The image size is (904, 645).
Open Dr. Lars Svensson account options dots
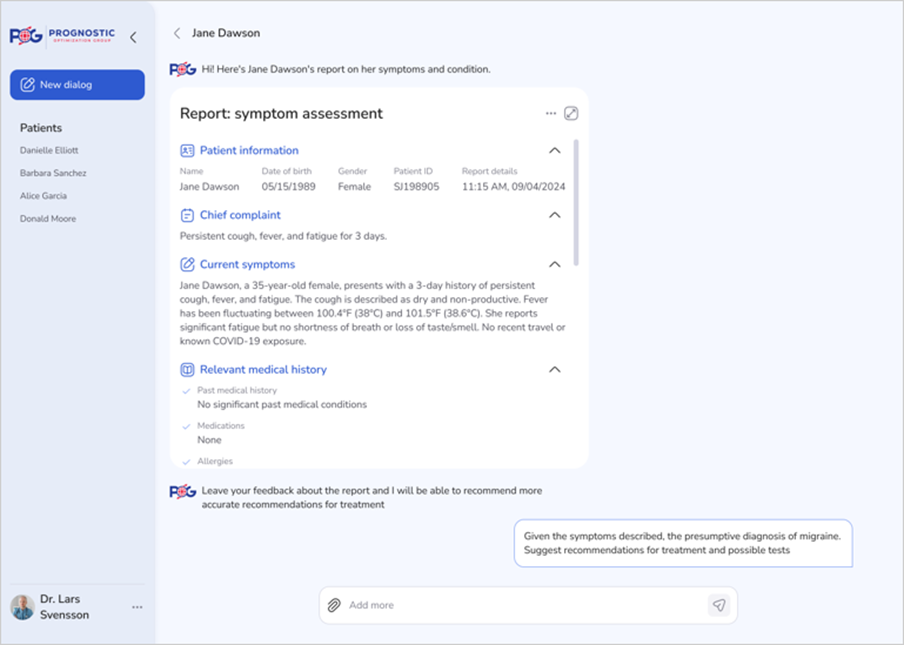(137, 607)
